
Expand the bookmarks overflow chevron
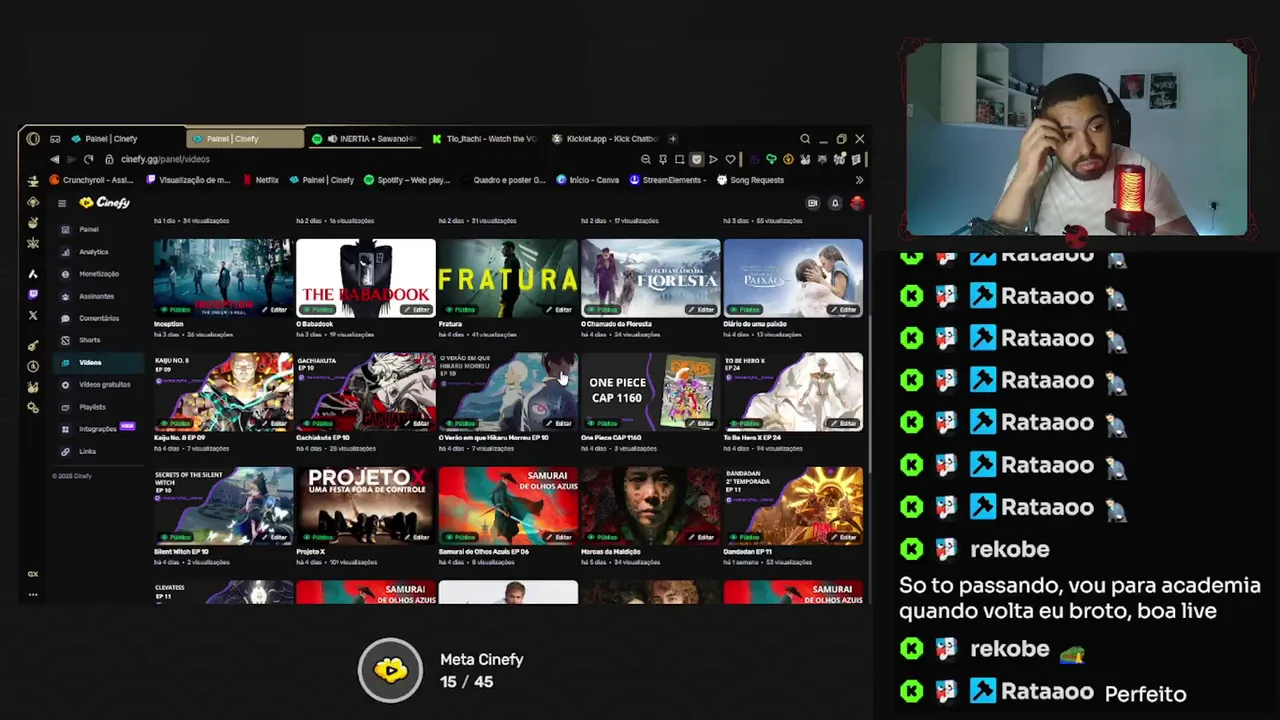tap(859, 180)
